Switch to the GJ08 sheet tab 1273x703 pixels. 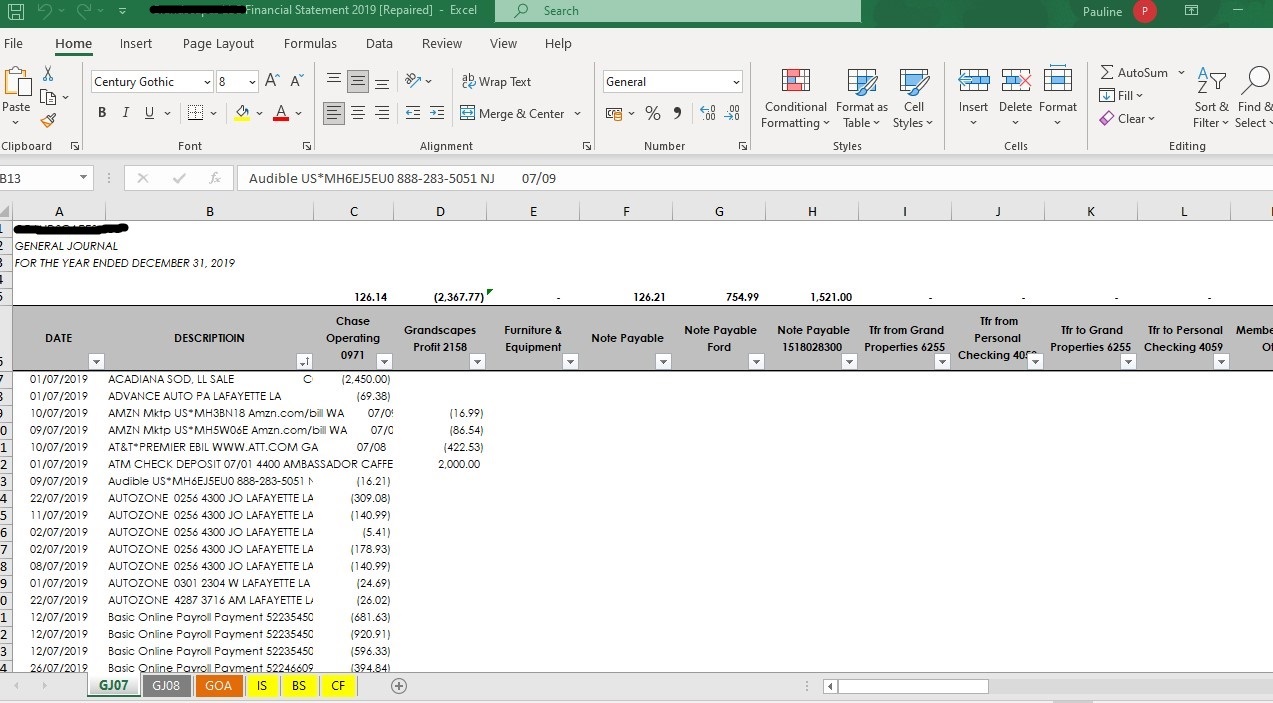pyautogui.click(x=166, y=686)
